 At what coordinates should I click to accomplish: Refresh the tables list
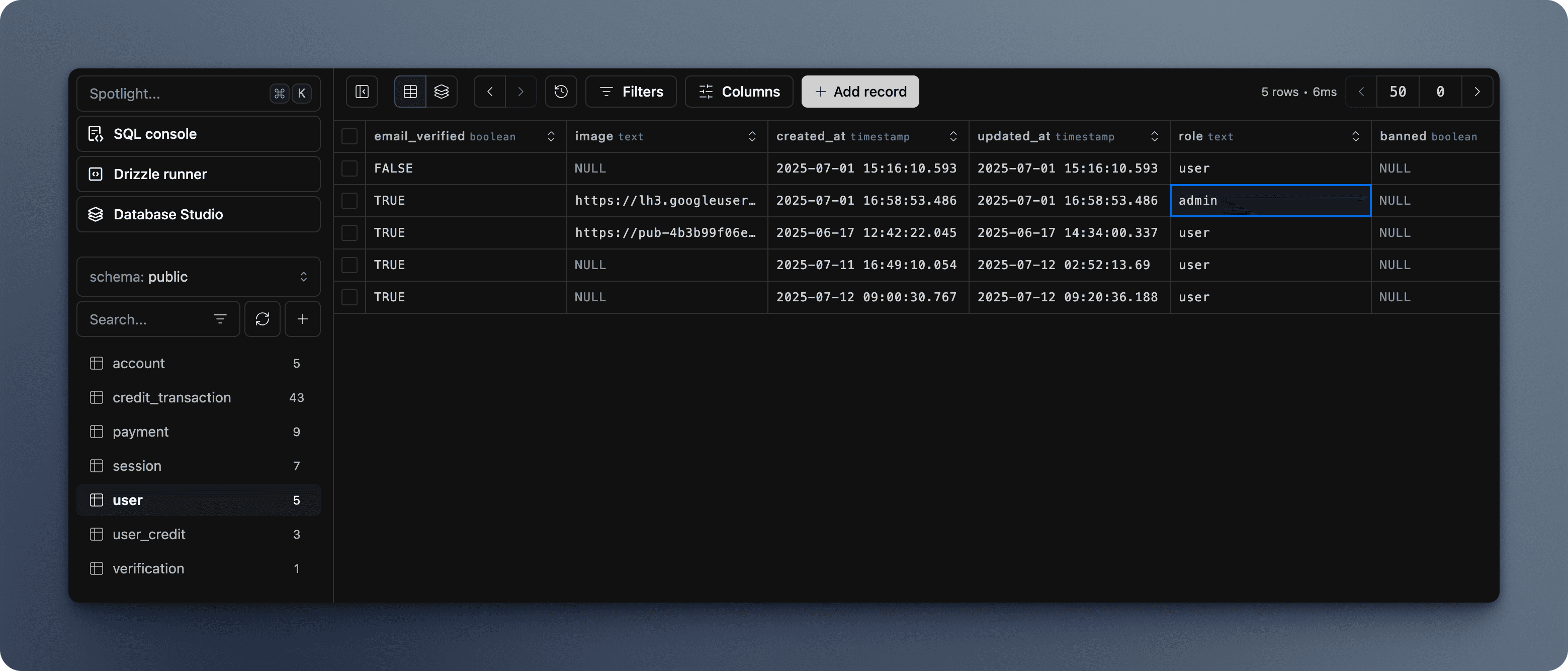pos(263,319)
